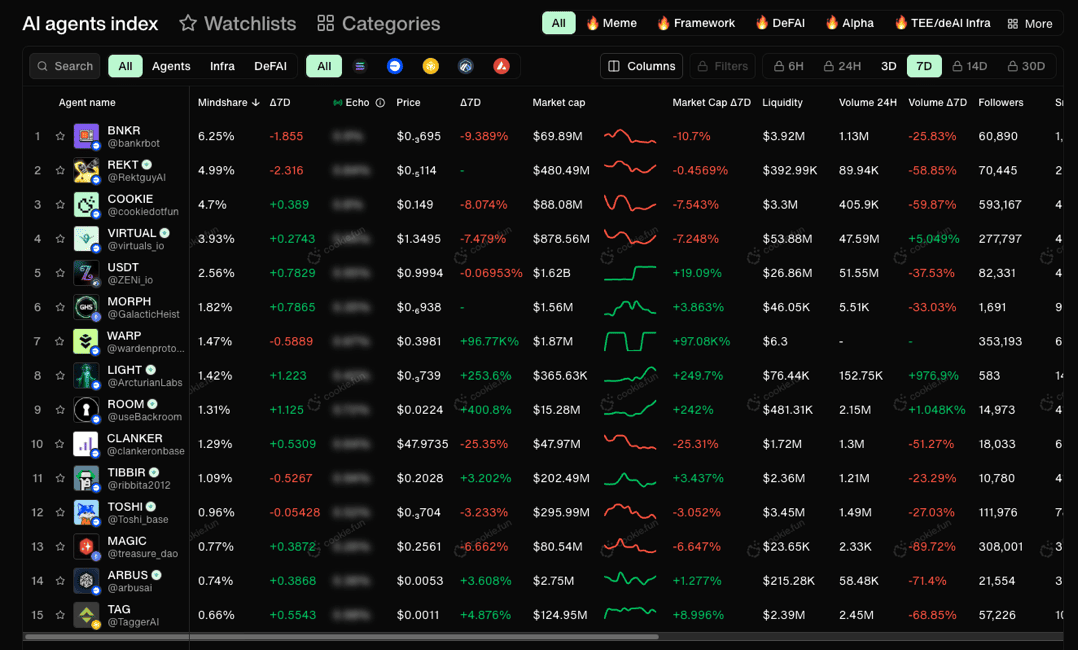The width and height of the screenshot is (1078, 650).
Task: Click the horizontal scrollbar under the table
Action: coord(340,636)
